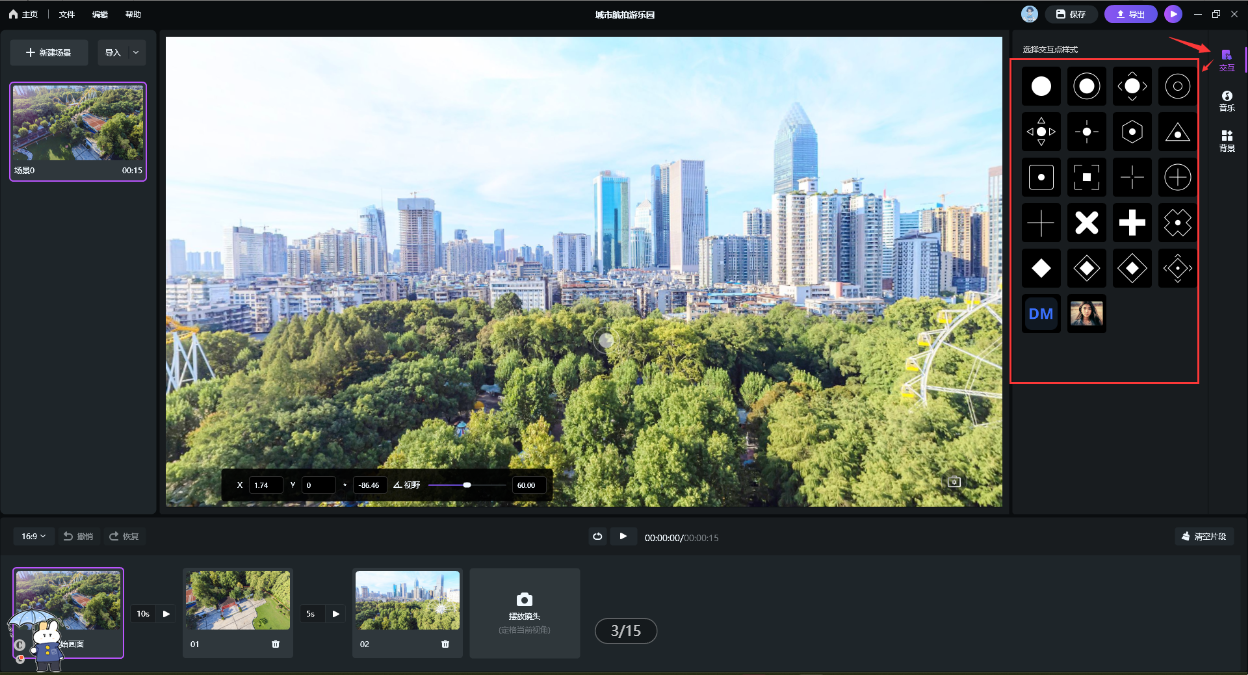Click the 新建场景 button
This screenshot has height=675, width=1248.
pyautogui.click(x=49, y=53)
